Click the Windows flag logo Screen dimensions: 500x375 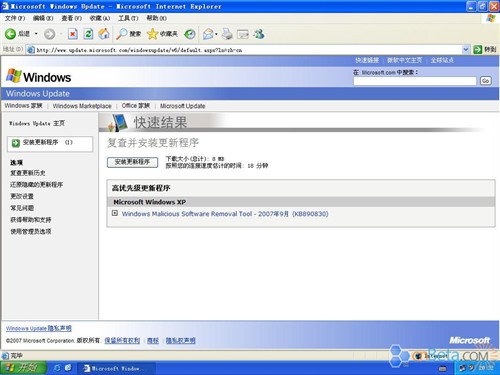(14, 76)
